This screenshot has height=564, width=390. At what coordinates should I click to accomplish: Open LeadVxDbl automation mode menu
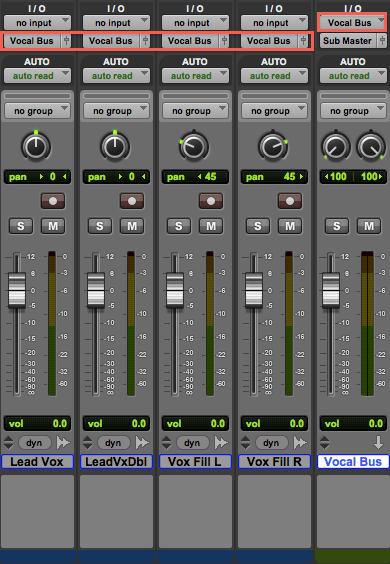[x=116, y=76]
